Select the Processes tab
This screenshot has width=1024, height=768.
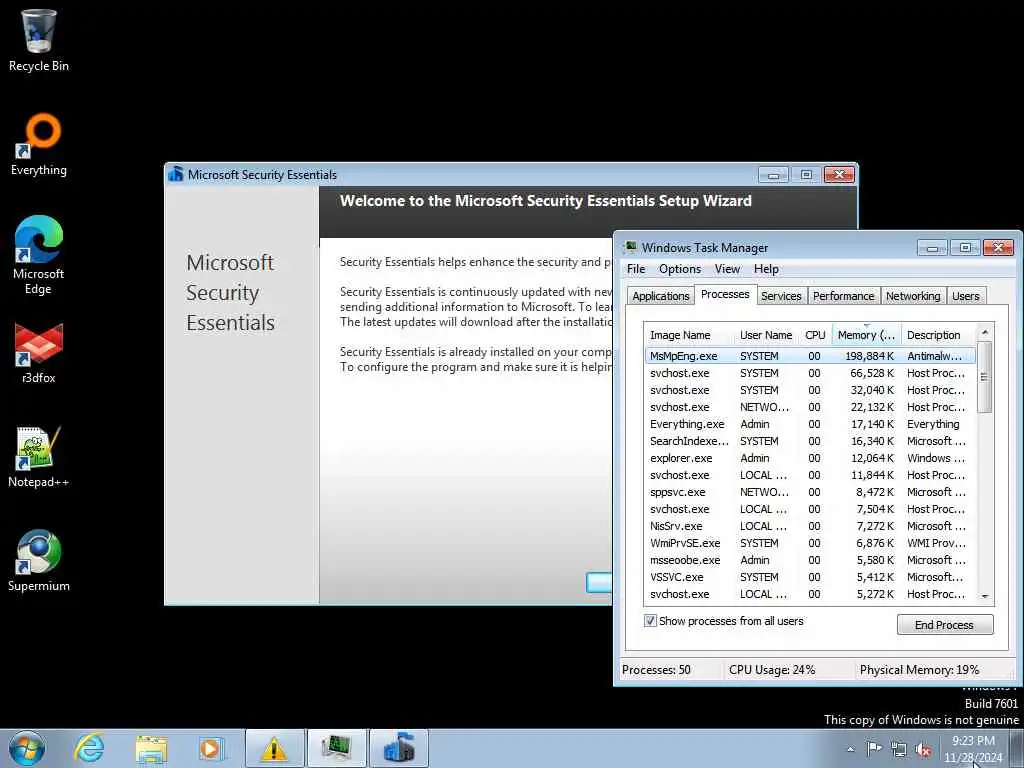pos(725,295)
